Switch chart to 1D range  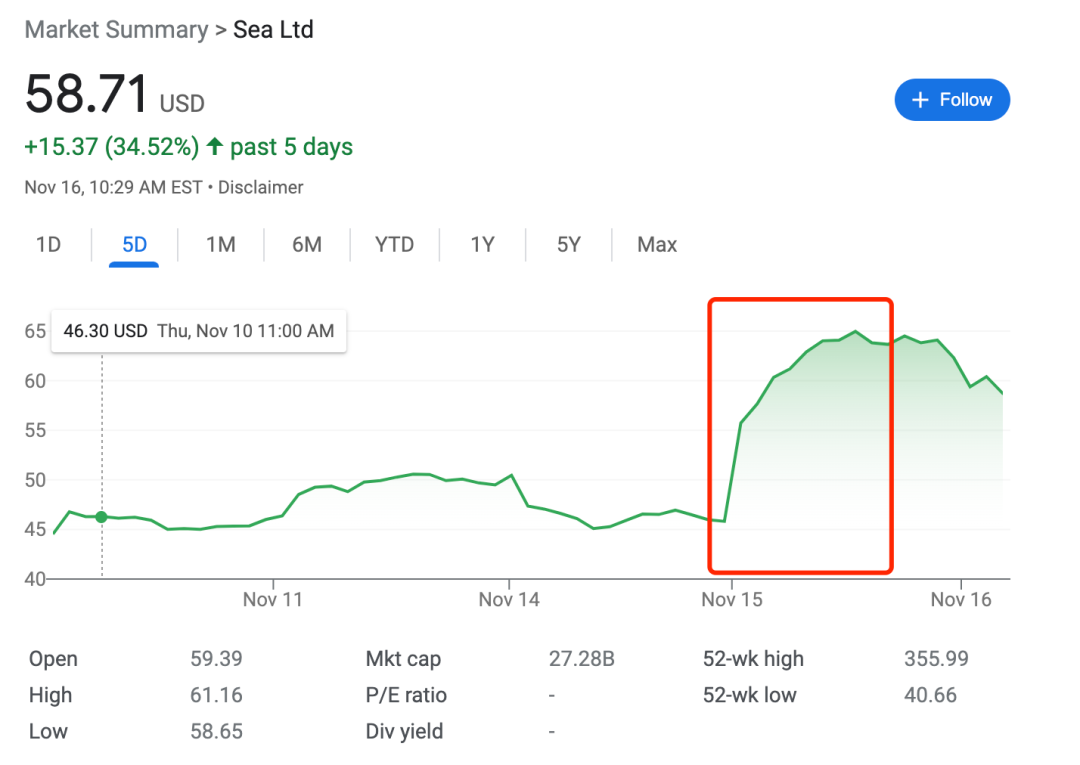(x=48, y=244)
